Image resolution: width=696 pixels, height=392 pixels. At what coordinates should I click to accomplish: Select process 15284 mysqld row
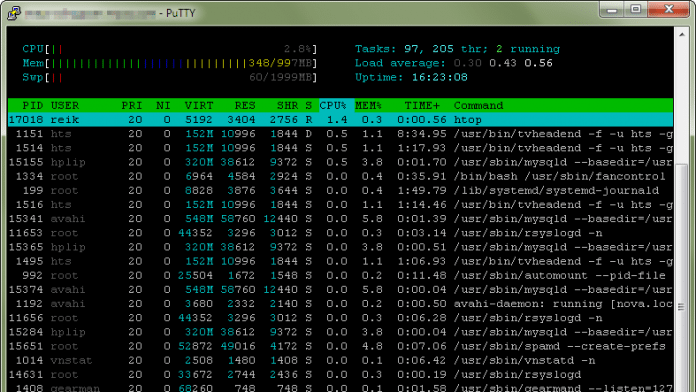click(340, 333)
